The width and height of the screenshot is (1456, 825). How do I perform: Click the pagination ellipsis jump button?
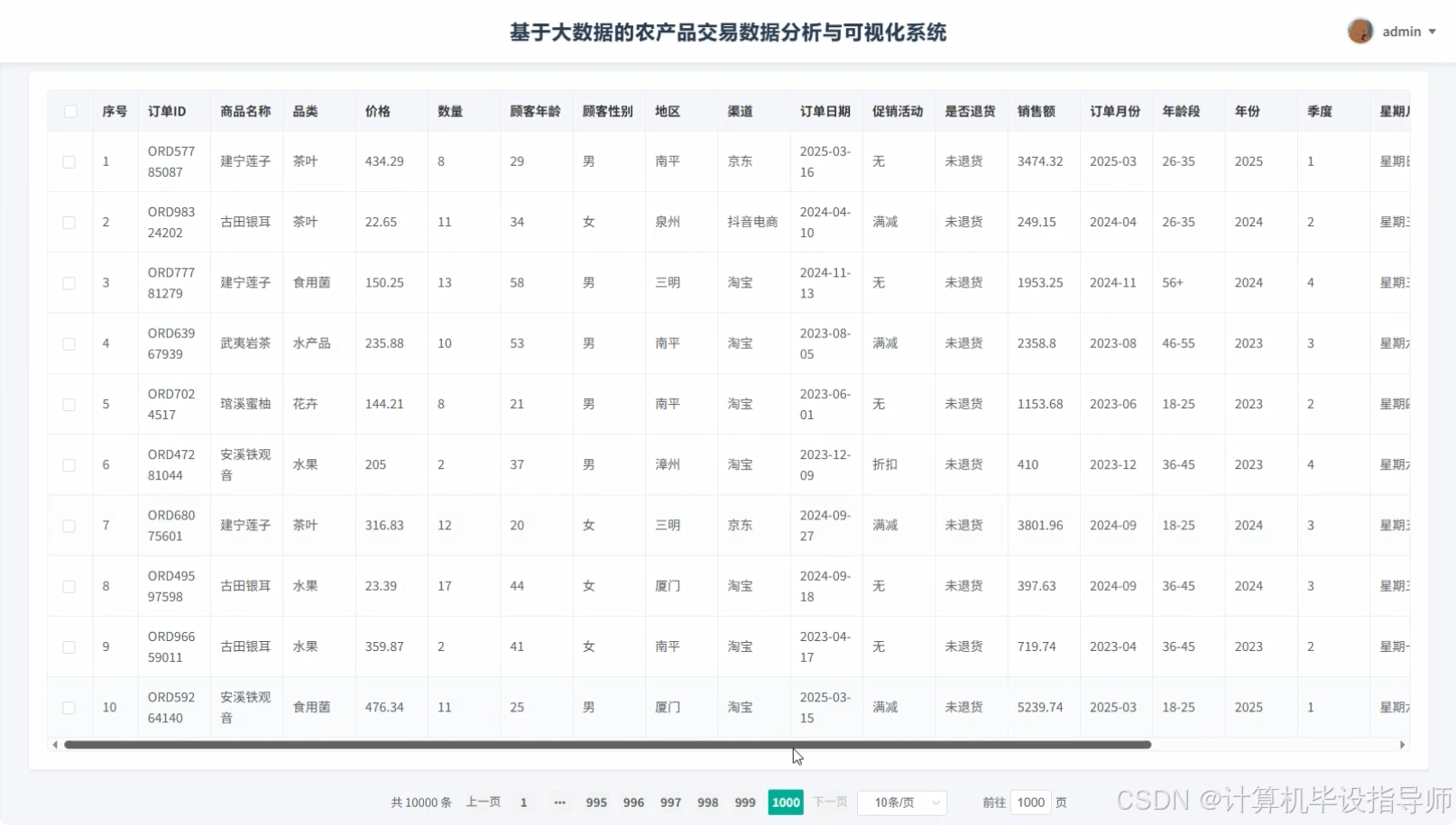559,802
